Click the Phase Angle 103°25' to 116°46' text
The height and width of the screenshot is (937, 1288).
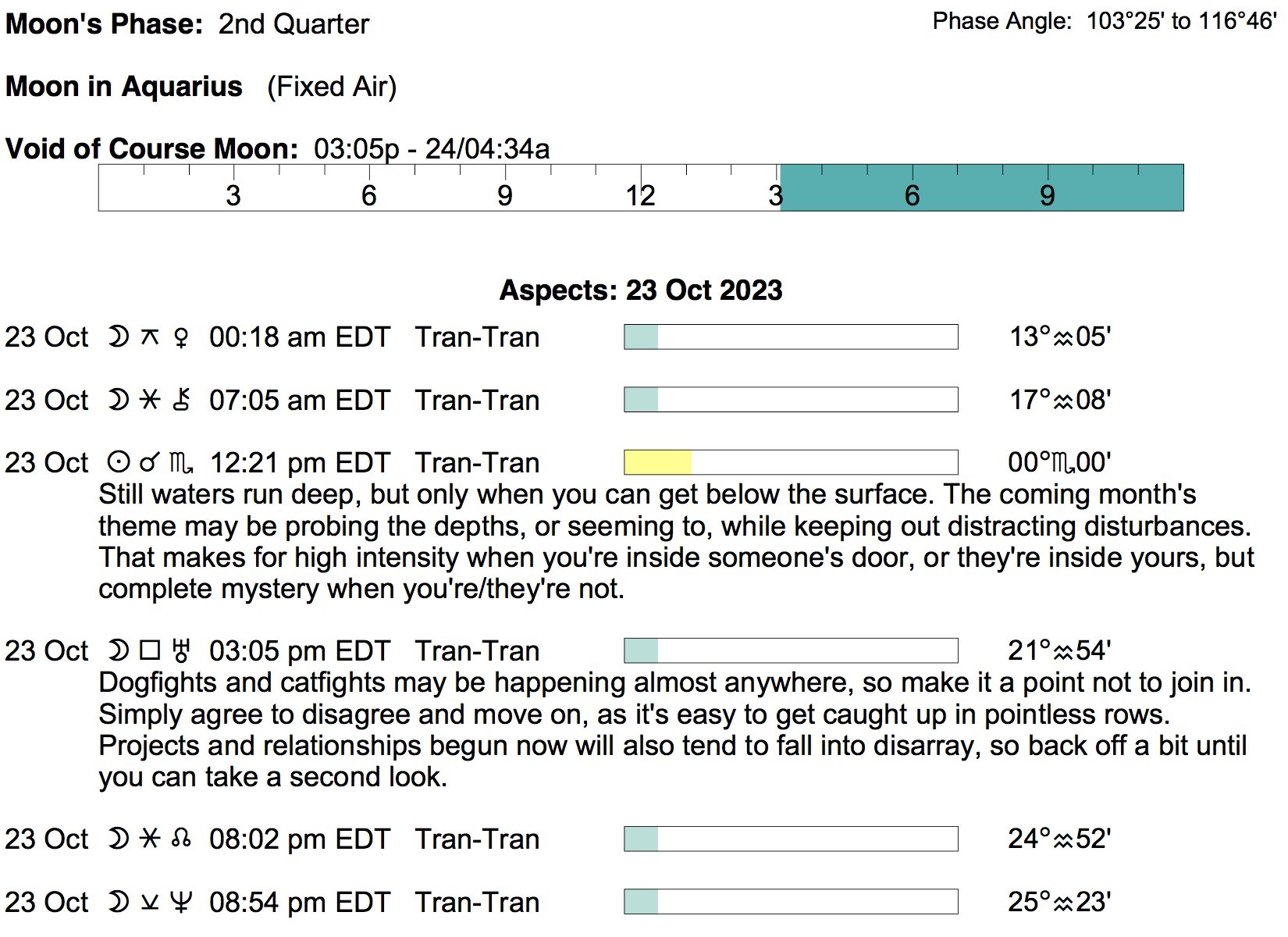point(1105,21)
